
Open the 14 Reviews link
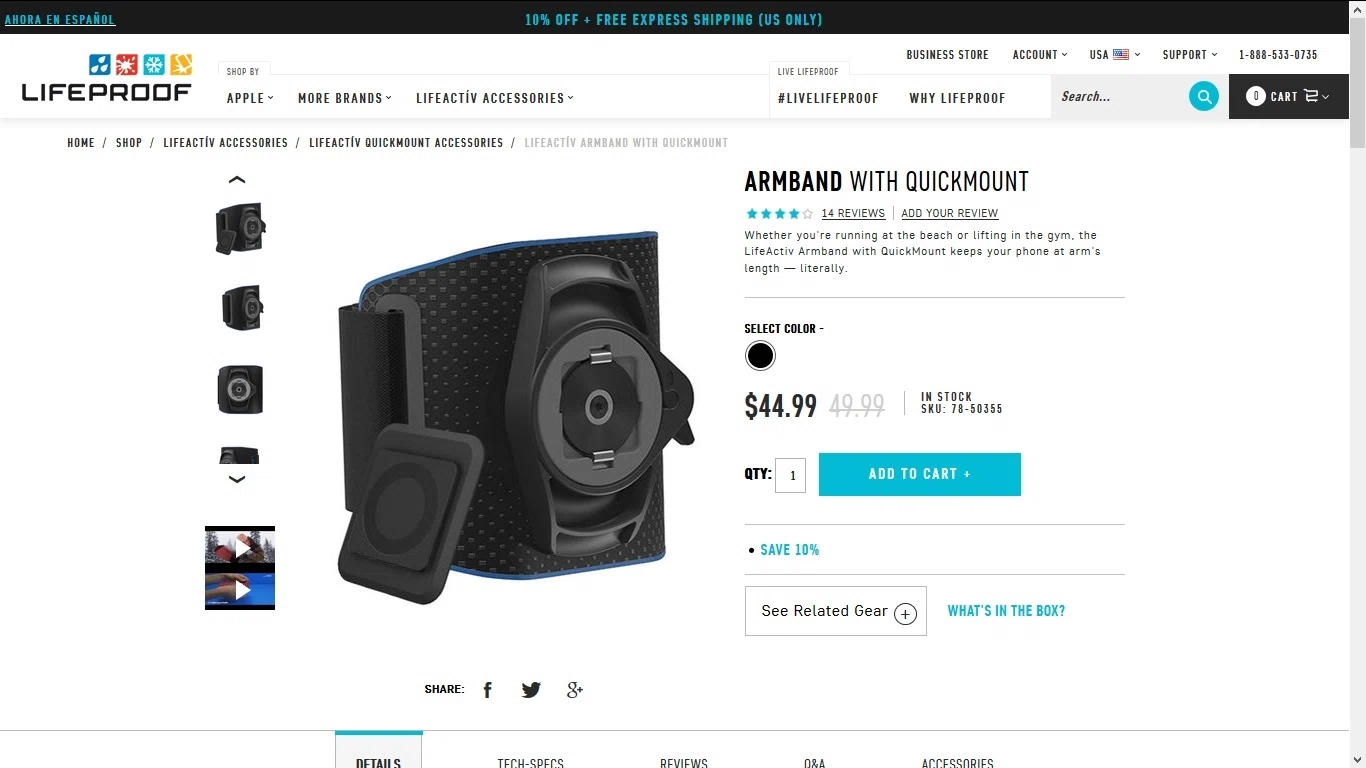853,213
